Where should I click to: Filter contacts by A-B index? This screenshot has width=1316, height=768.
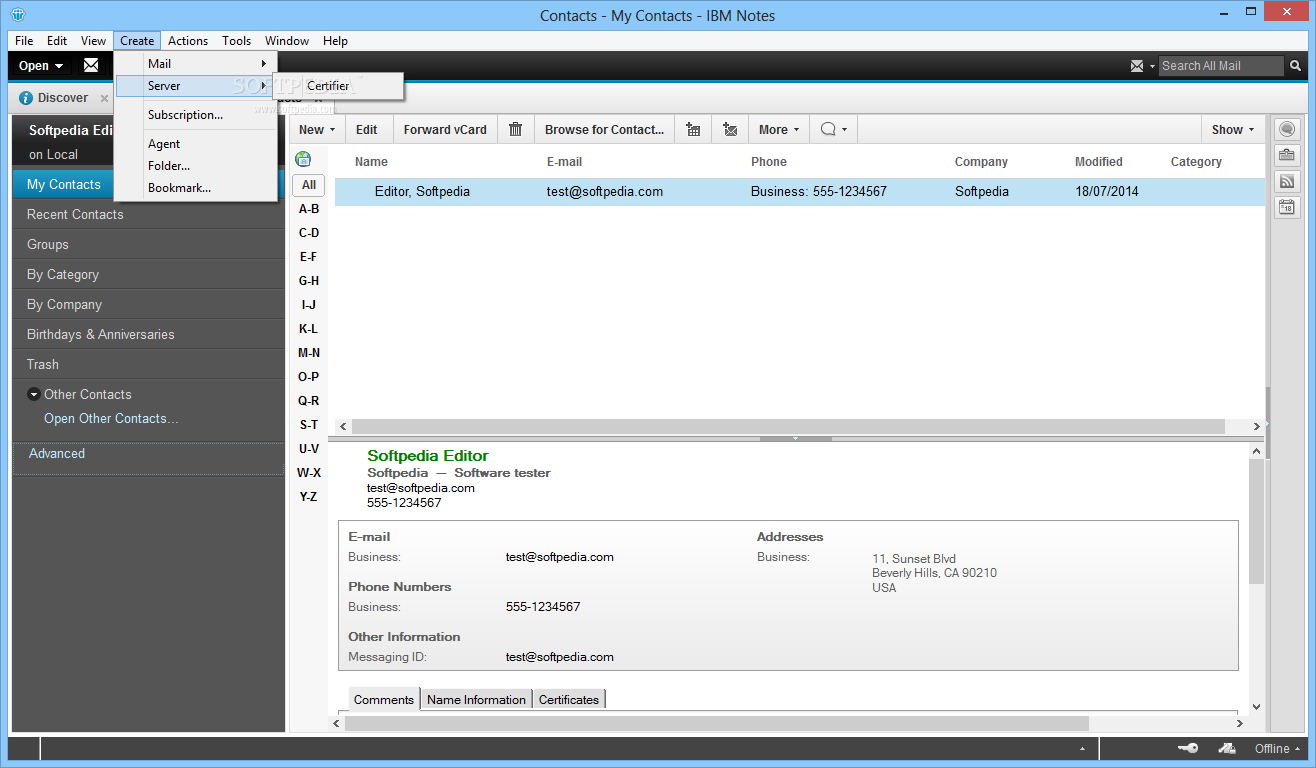(x=309, y=209)
